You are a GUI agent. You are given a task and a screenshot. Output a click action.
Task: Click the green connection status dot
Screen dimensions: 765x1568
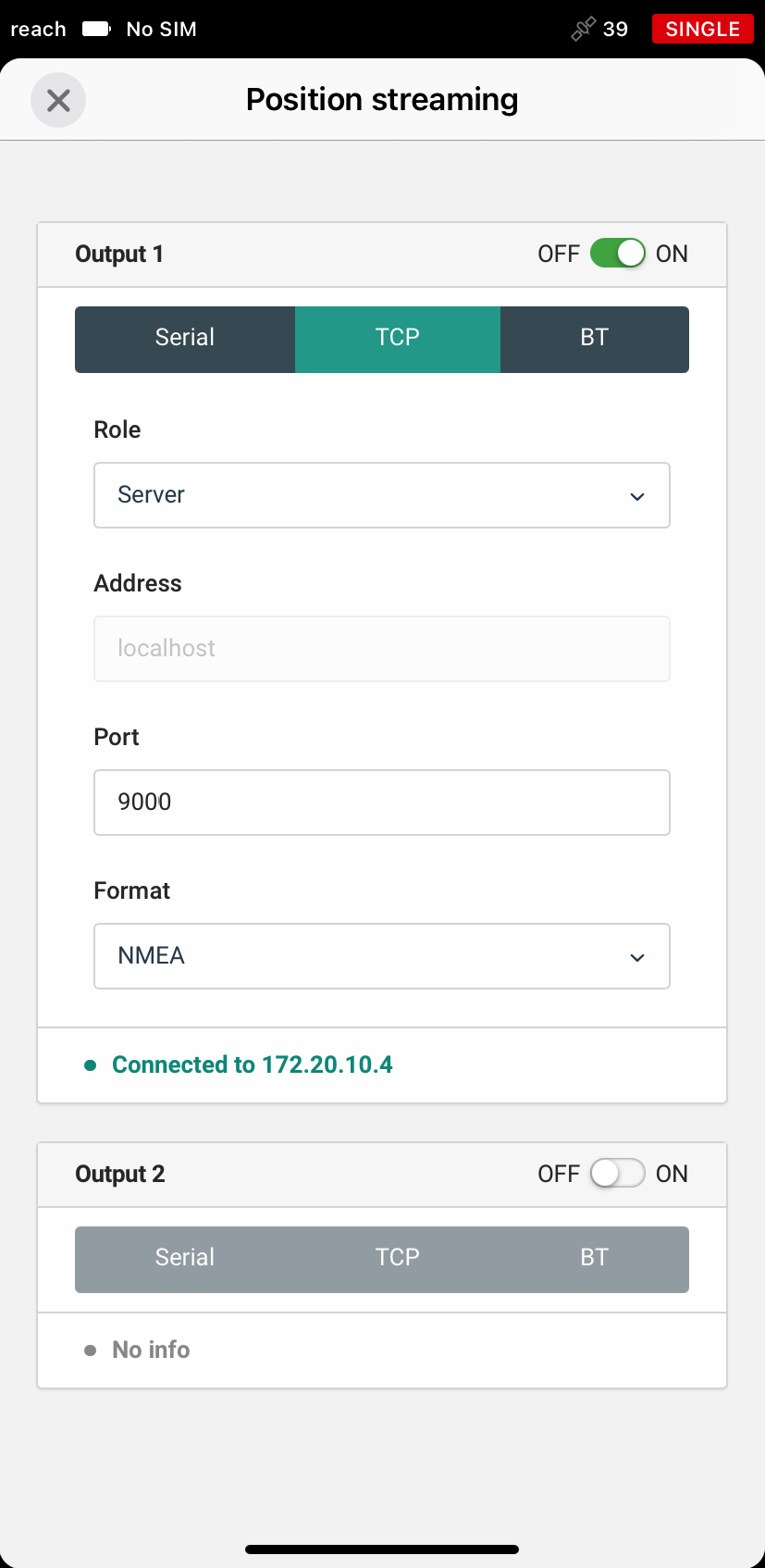pyautogui.click(x=91, y=1065)
